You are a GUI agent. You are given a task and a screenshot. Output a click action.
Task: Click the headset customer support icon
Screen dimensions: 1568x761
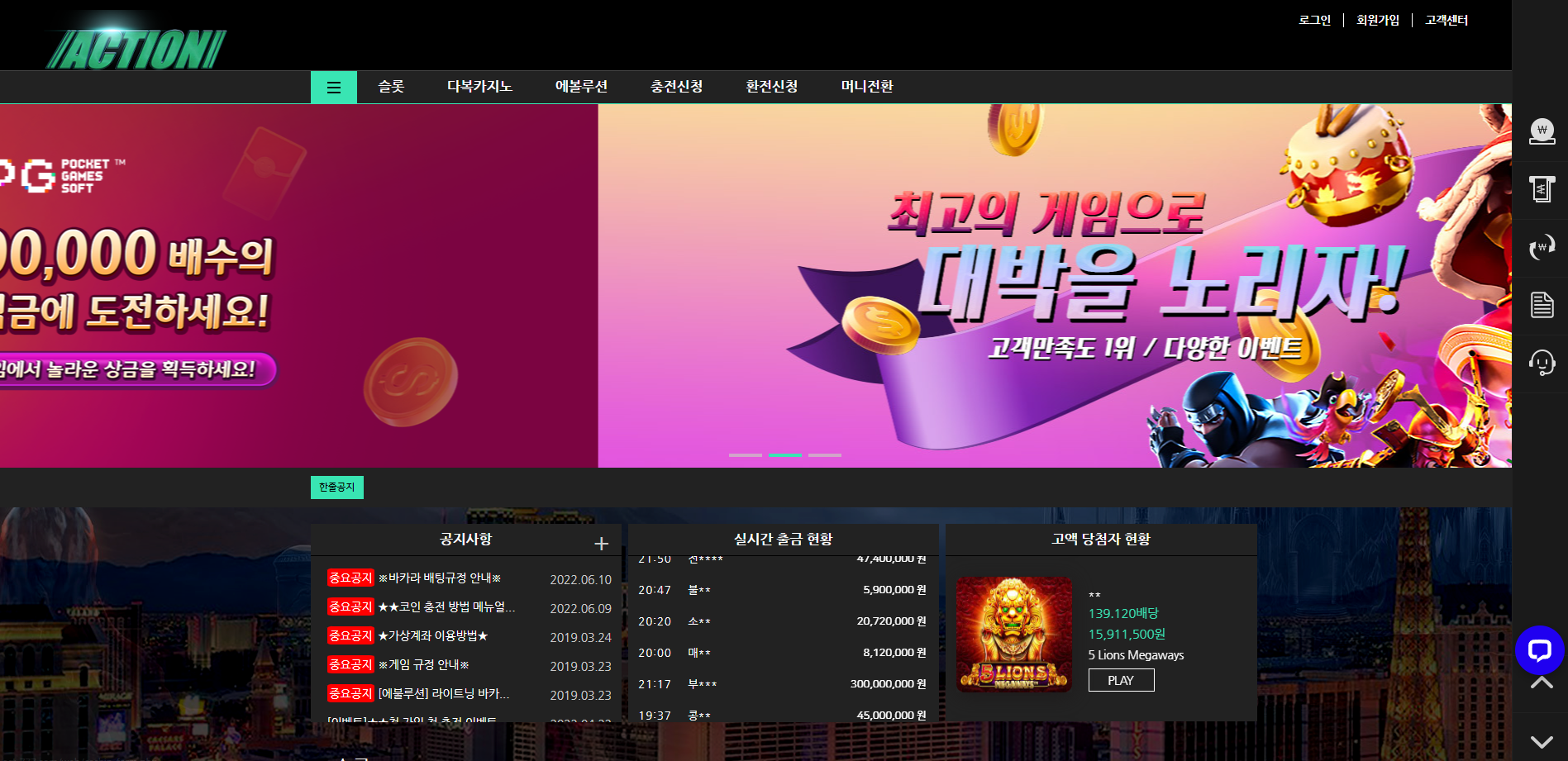pos(1541,363)
